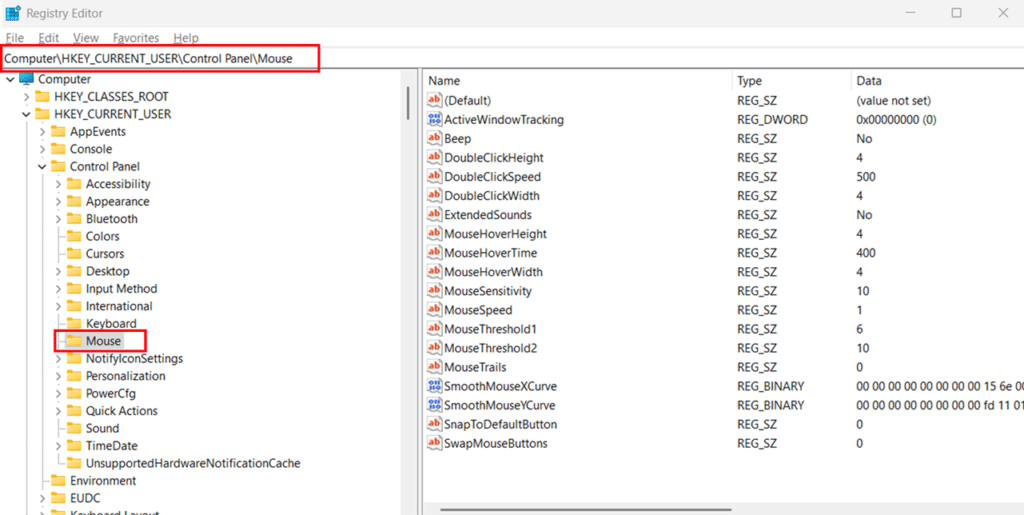This screenshot has height=515, width=1024.
Task: Select the Quick Actions key
Action: point(121,411)
